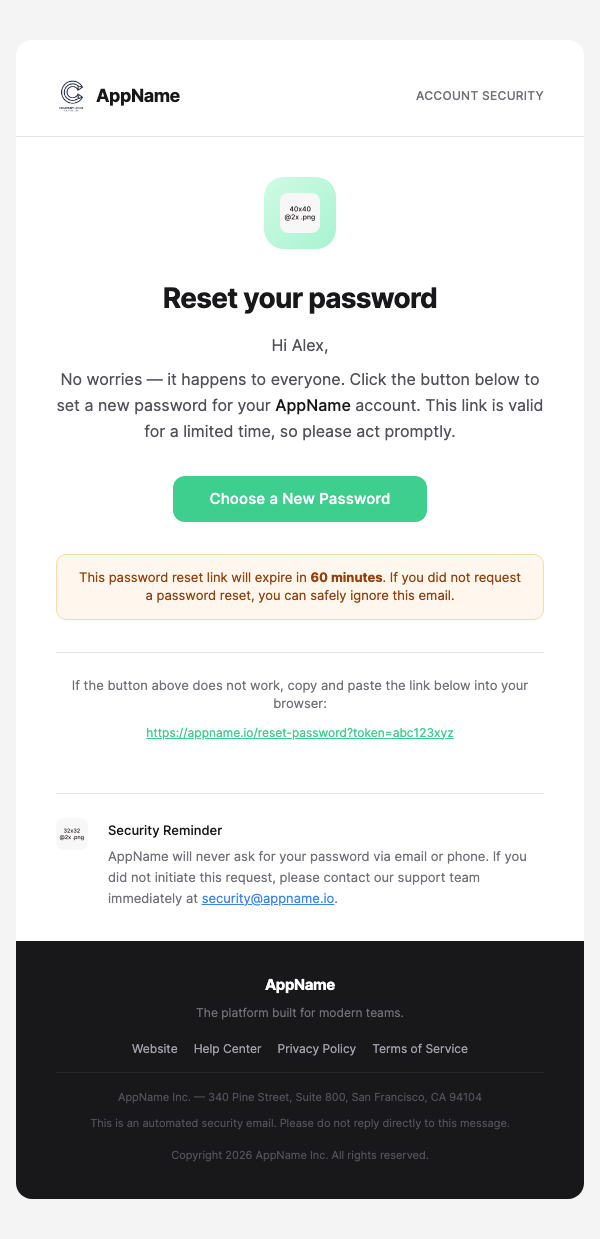Open the Privacy Policy page
Screen dimensions: 600x1239
pyautogui.click(x=316, y=1048)
